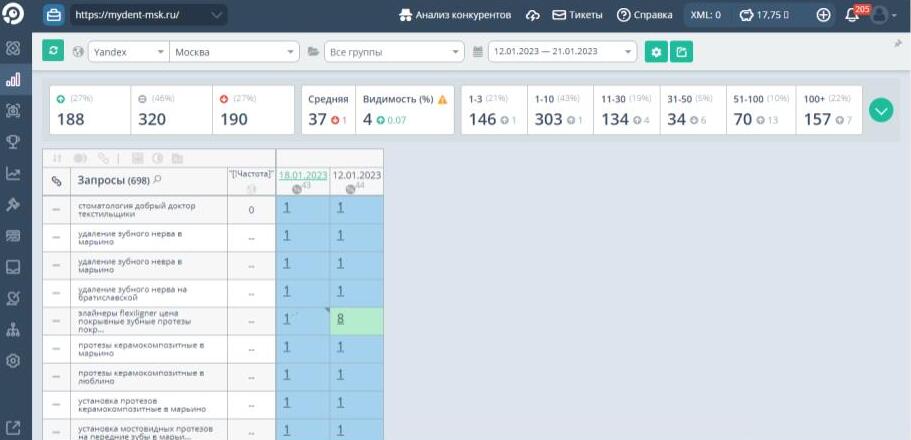The image size is (911, 440).
Task: Open the user avatar account menu
Action: tap(884, 15)
